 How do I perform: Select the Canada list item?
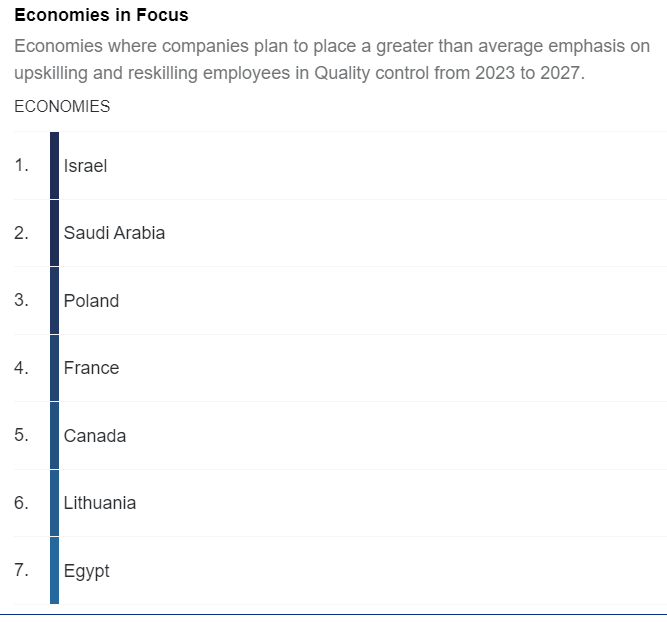(x=95, y=436)
